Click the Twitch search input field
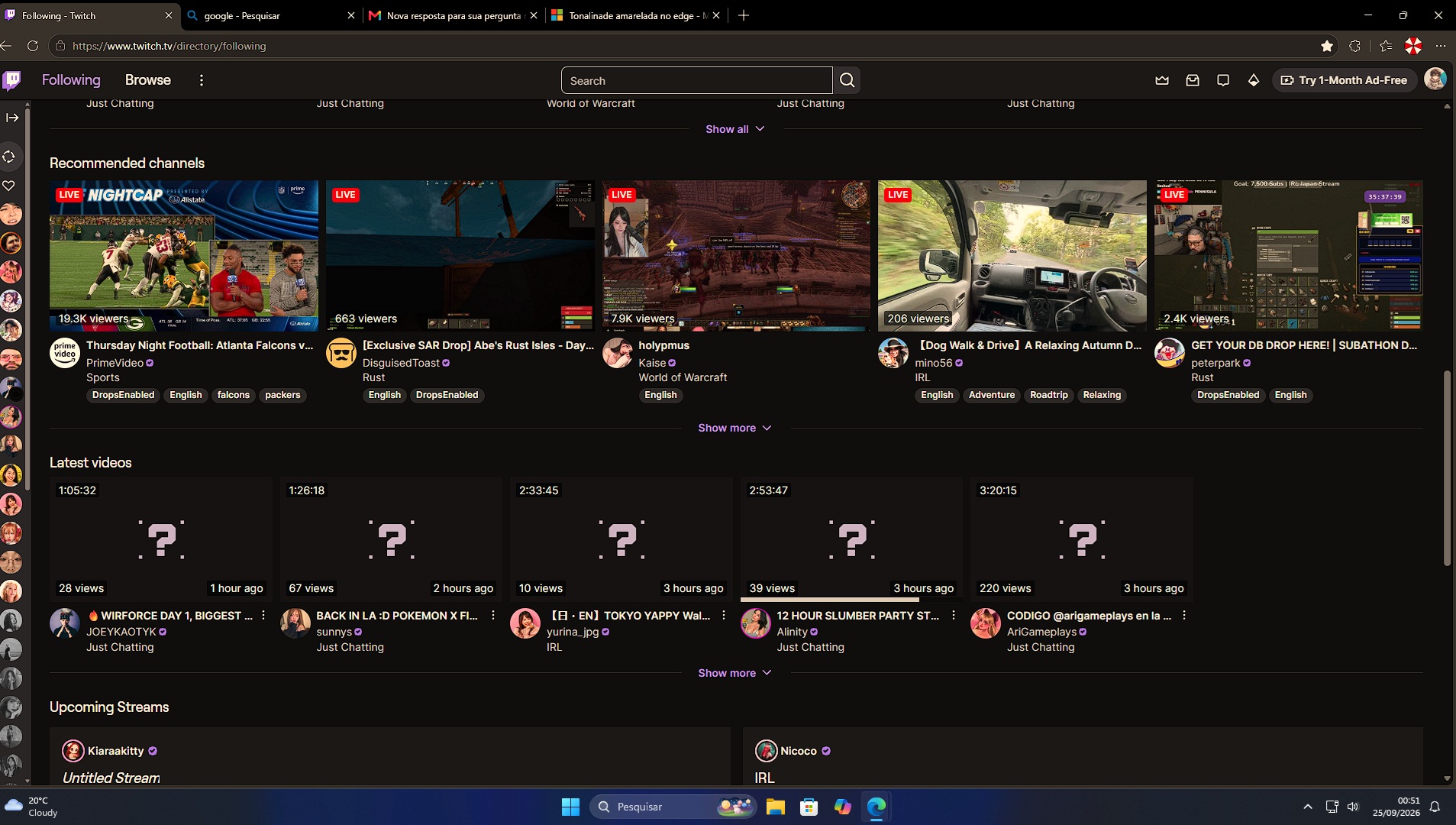The height and width of the screenshot is (825, 1456). click(696, 80)
